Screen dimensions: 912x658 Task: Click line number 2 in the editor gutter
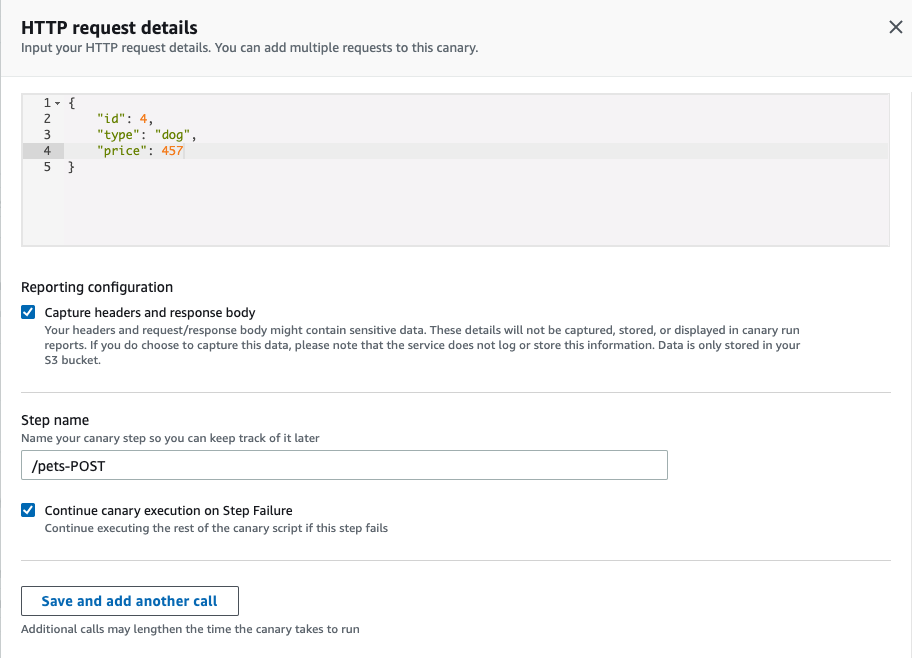tap(46, 118)
